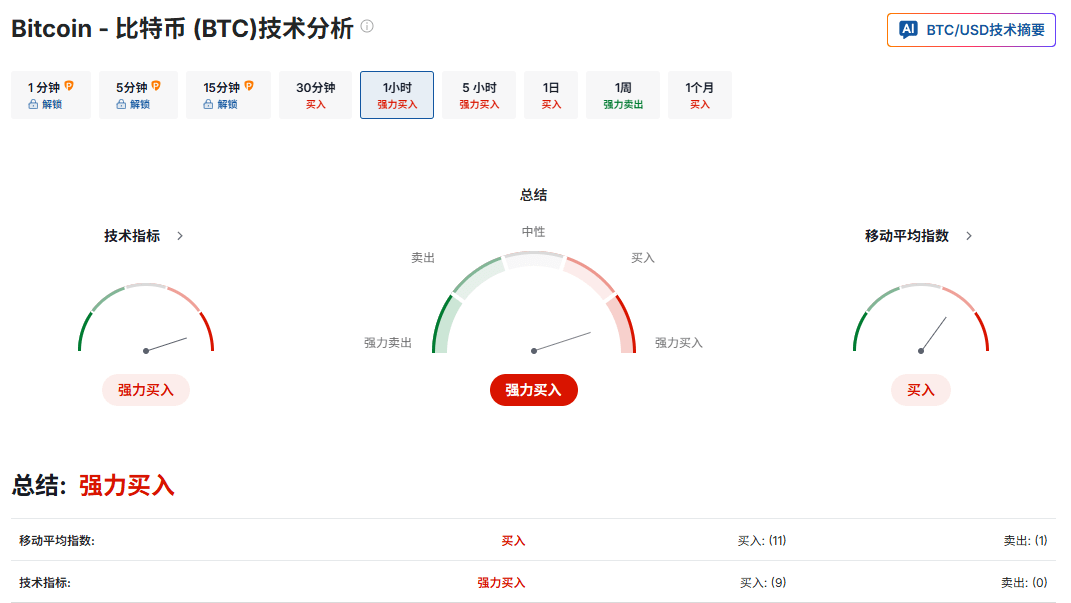
Task: Click the 卖出: (1) count
Action: coord(1025,540)
